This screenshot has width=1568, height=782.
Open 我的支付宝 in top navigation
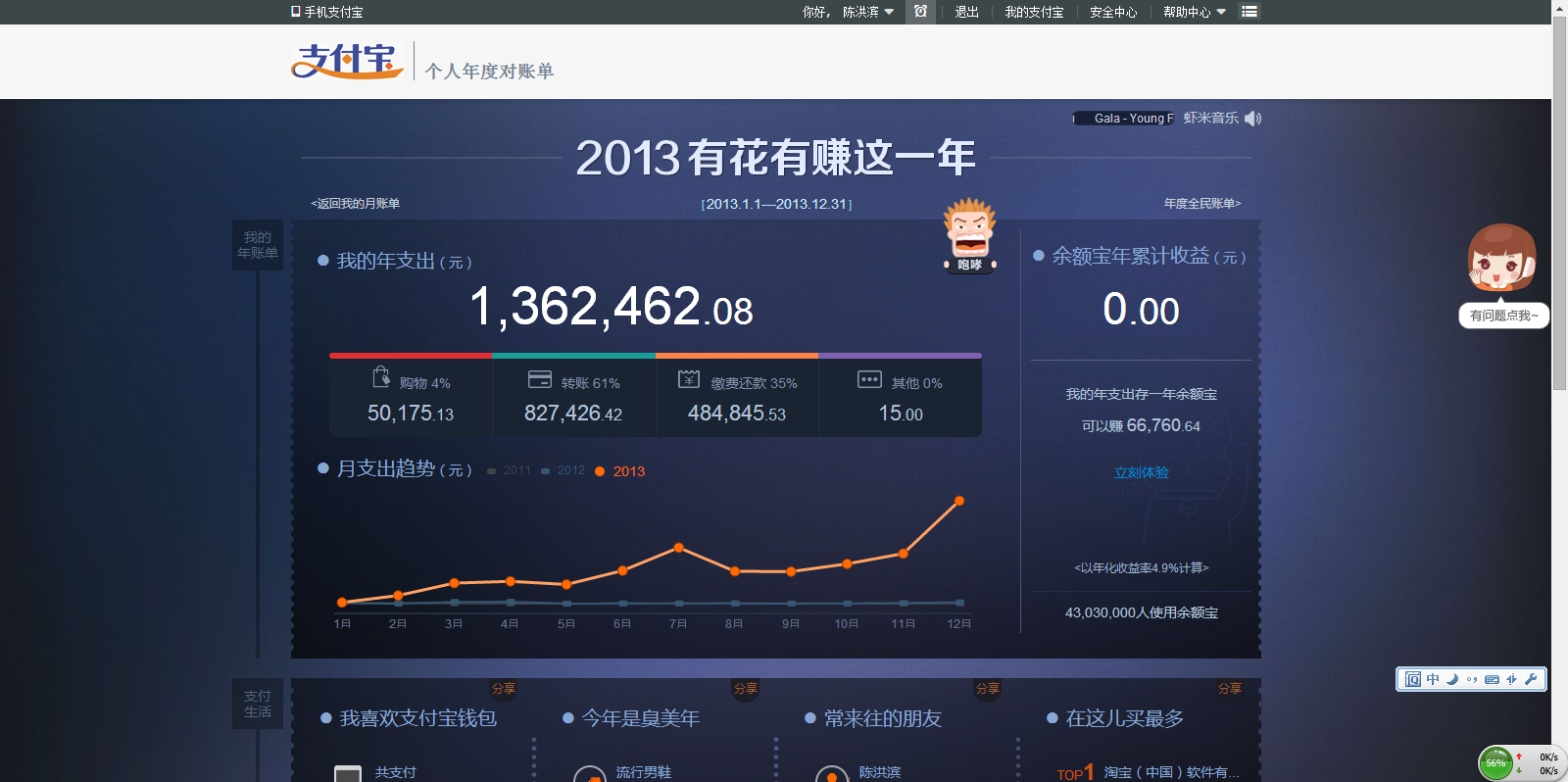coord(1034,12)
